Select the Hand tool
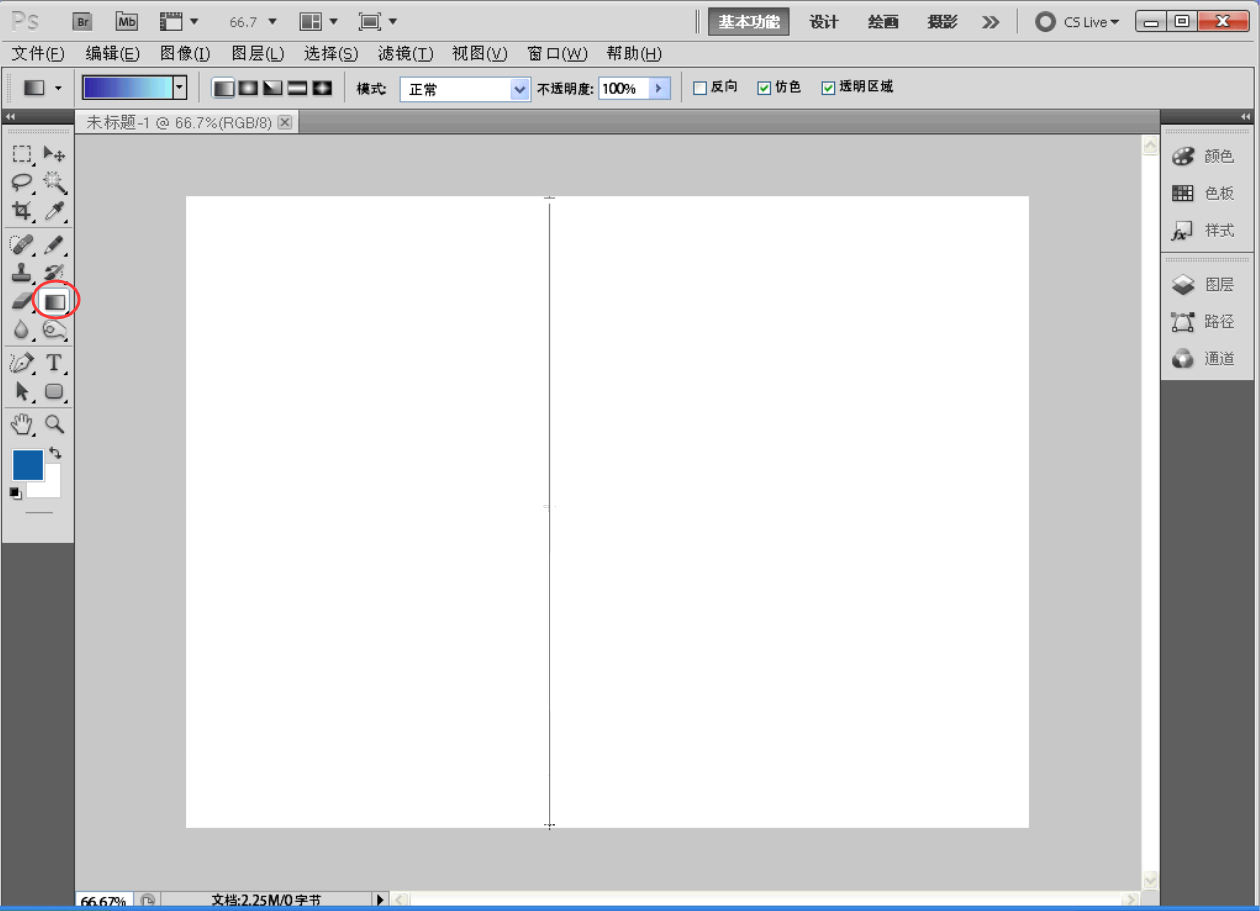 point(22,425)
